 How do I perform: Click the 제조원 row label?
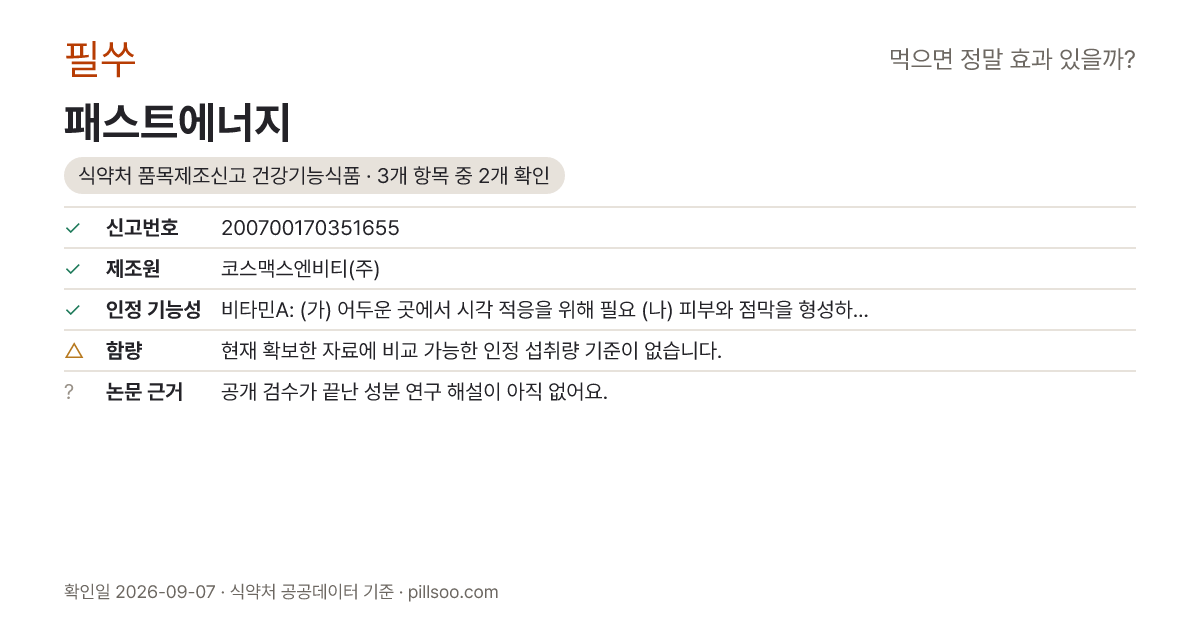pos(133,269)
